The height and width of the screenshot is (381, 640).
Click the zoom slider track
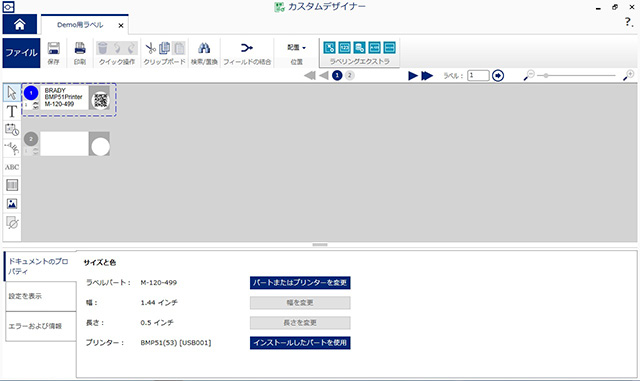click(576, 76)
